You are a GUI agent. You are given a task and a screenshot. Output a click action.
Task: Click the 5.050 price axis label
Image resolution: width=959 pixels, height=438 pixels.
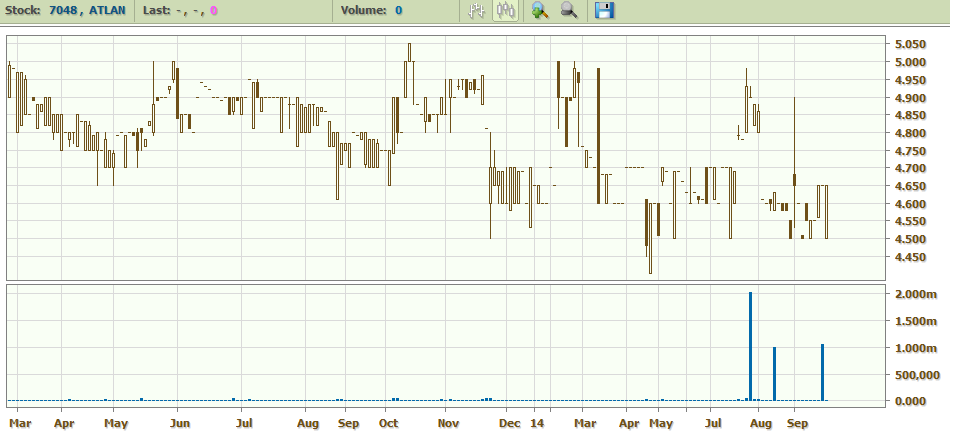click(x=910, y=44)
